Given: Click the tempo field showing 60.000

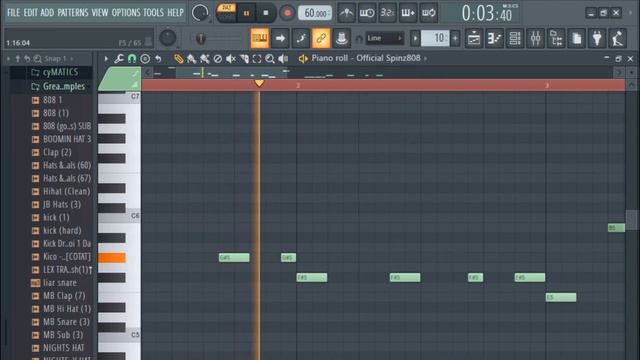Looking at the screenshot, I should point(315,13).
